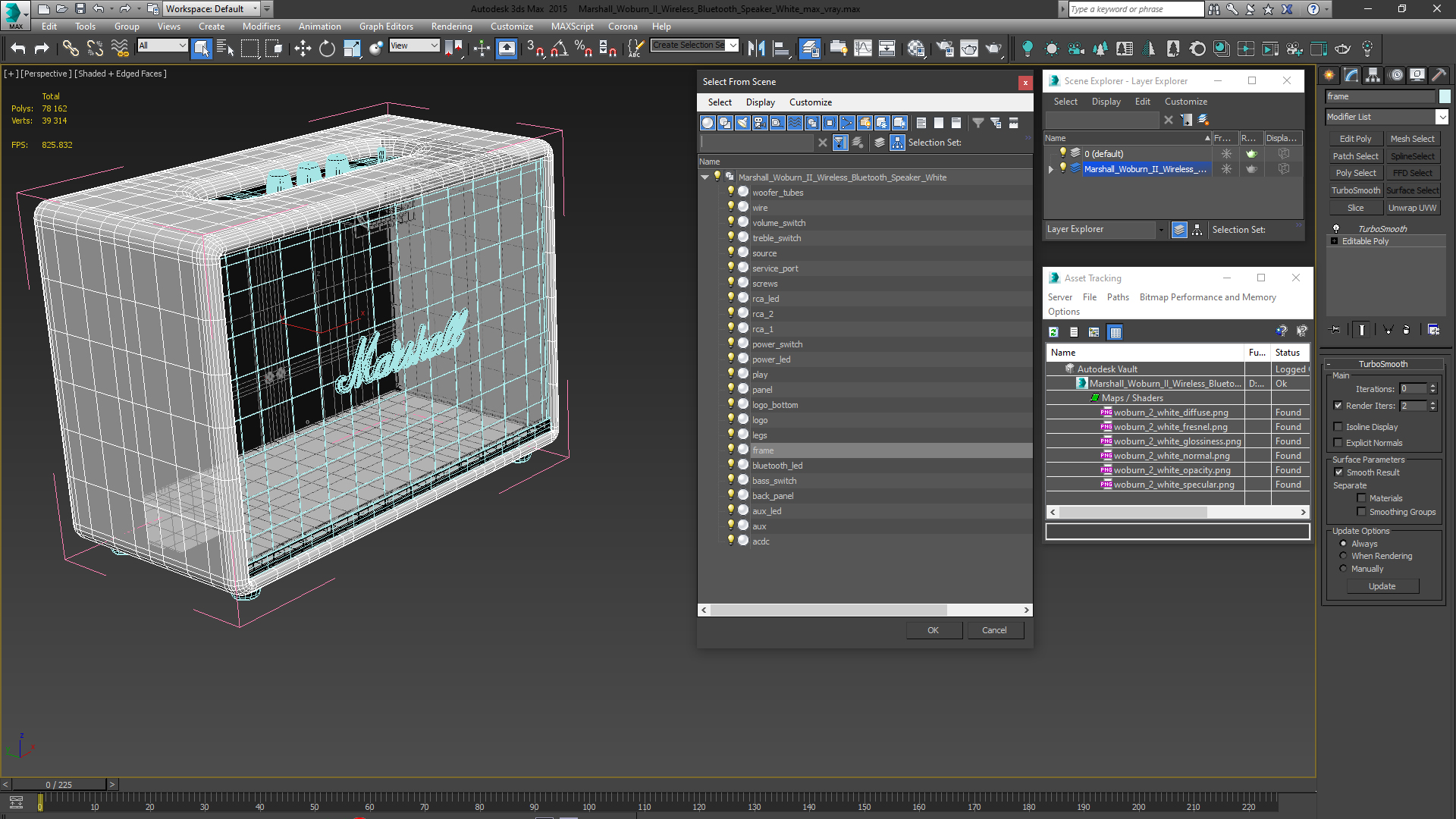Toggle Percent Snap tool
This screenshot has width=1456, height=819.
[x=583, y=49]
